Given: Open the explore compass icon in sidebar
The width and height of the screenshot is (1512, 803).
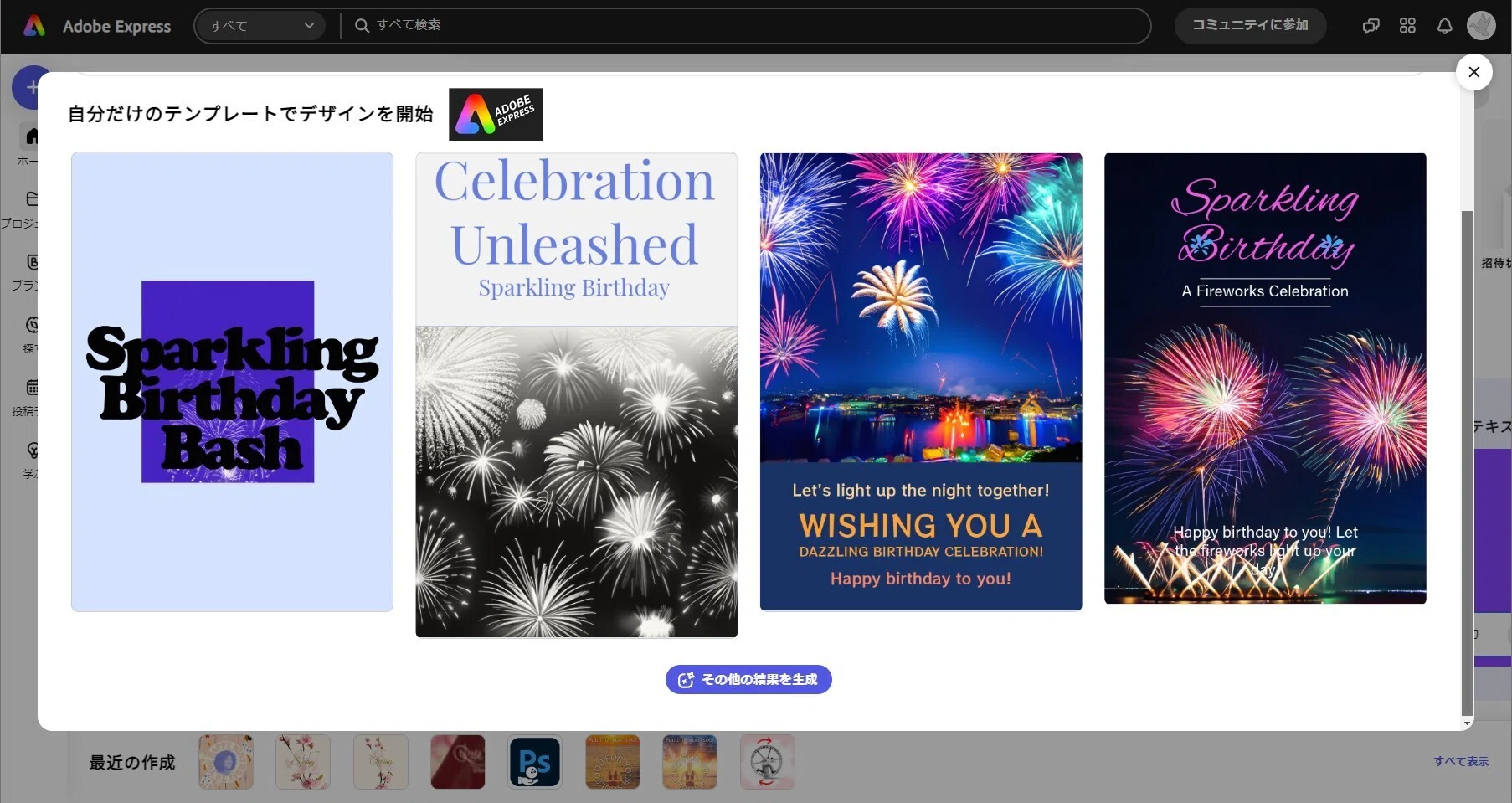Looking at the screenshot, I should point(32,325).
